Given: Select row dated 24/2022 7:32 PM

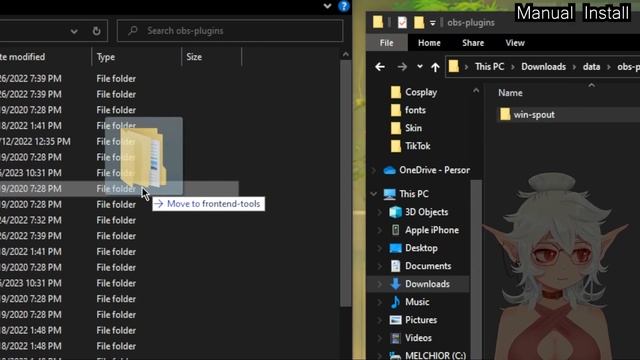Looking at the screenshot, I should (x=118, y=220).
